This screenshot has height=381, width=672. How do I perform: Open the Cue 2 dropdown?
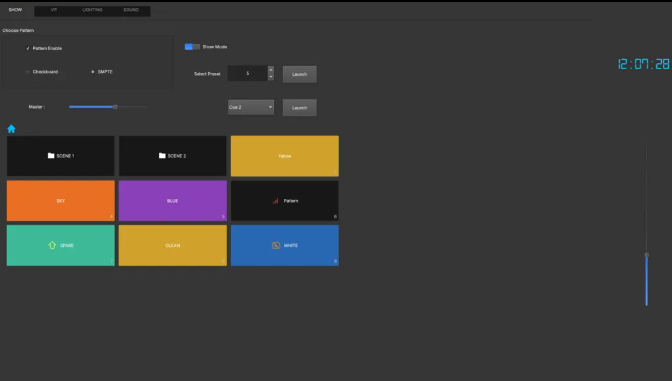pyautogui.click(x=251, y=107)
